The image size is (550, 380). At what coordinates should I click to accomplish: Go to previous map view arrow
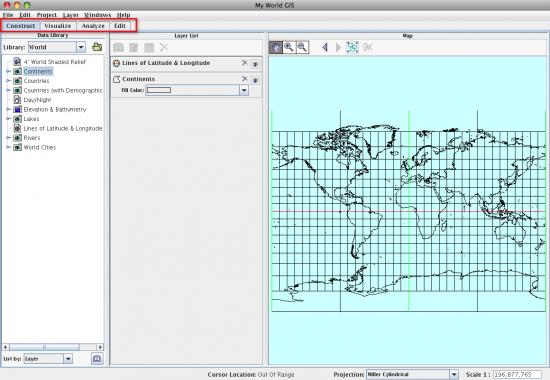pyautogui.click(x=325, y=47)
